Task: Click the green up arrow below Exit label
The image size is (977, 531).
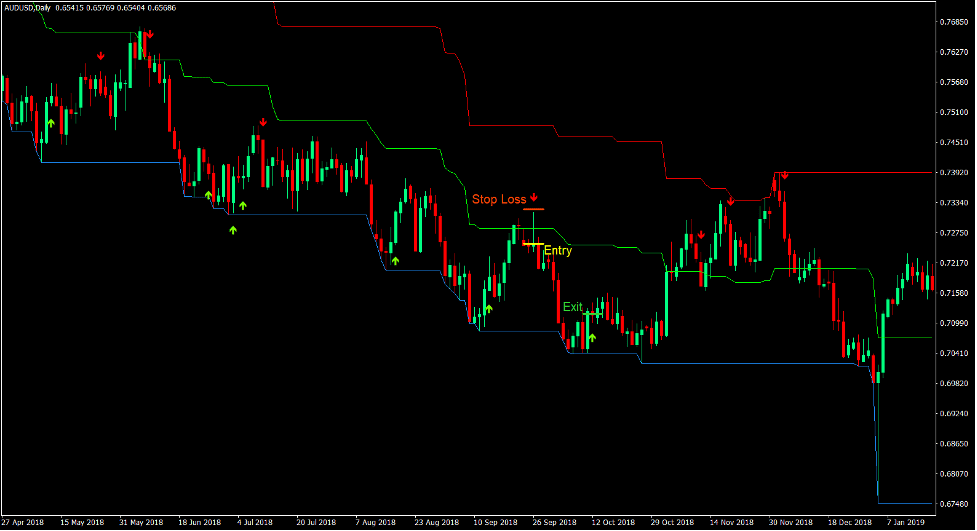Action: (592, 339)
